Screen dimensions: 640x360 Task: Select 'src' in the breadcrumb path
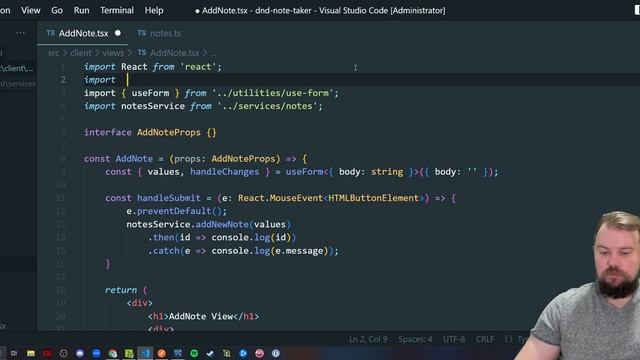53,53
